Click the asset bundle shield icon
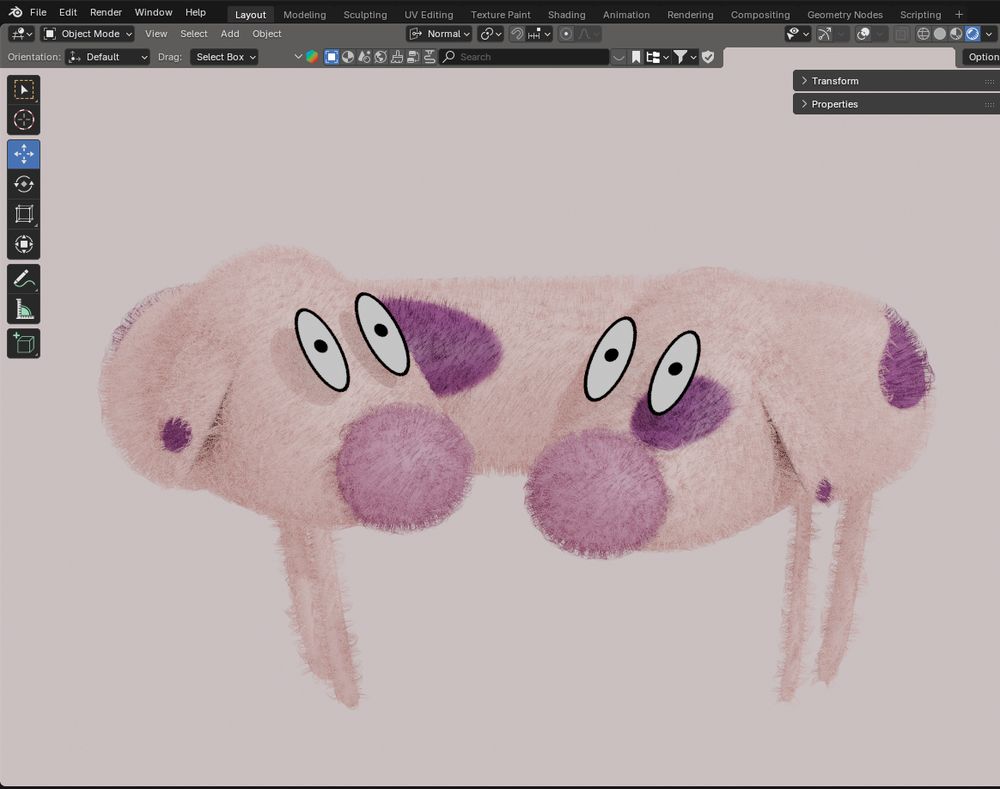Viewport: 1000px width, 789px height. click(708, 57)
